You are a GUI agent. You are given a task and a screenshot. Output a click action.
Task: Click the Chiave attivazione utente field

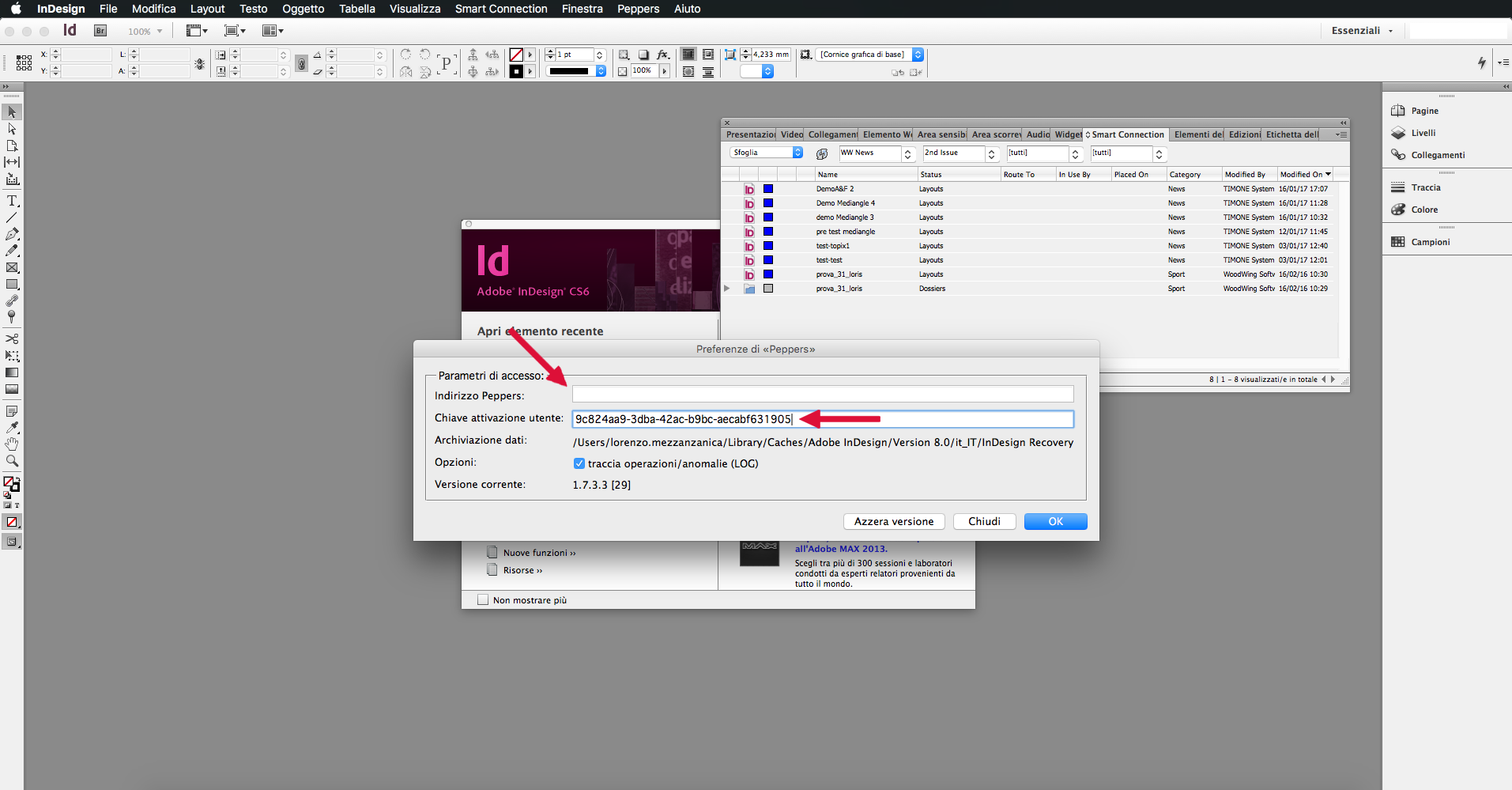tap(823, 419)
